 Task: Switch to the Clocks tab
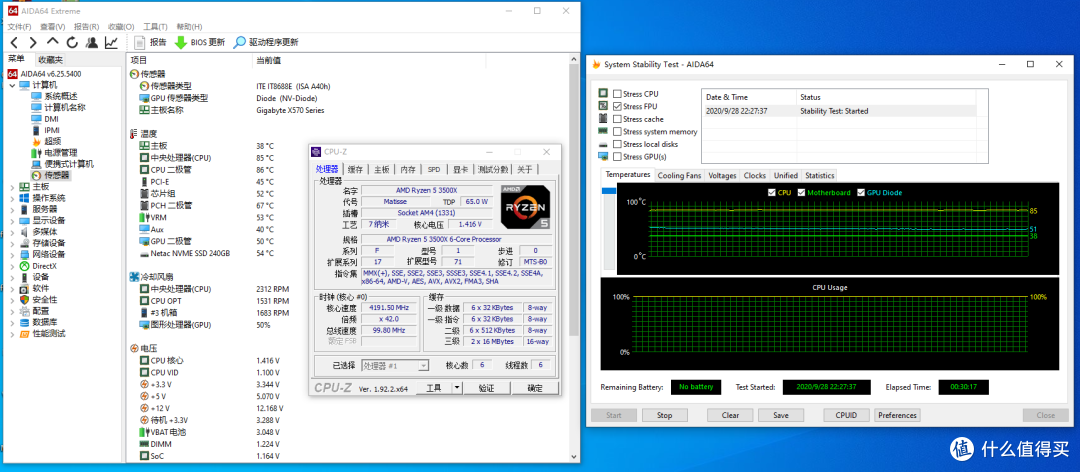[755, 175]
